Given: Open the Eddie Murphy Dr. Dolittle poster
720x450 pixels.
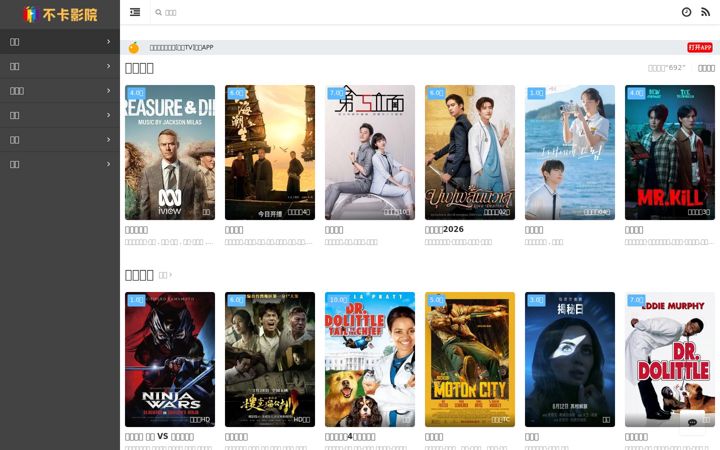Looking at the screenshot, I should 670,360.
